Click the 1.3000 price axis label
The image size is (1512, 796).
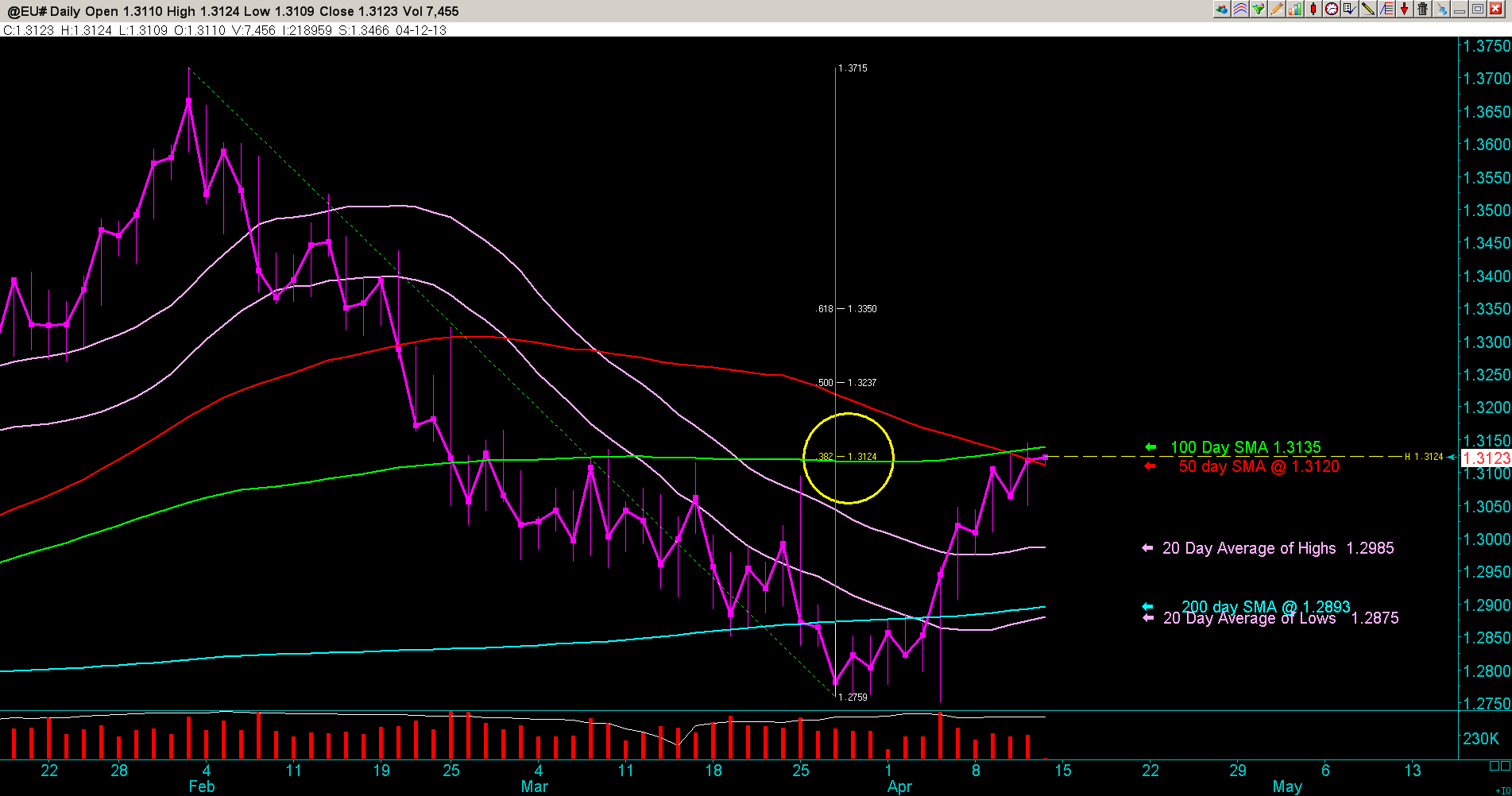tap(1487, 539)
